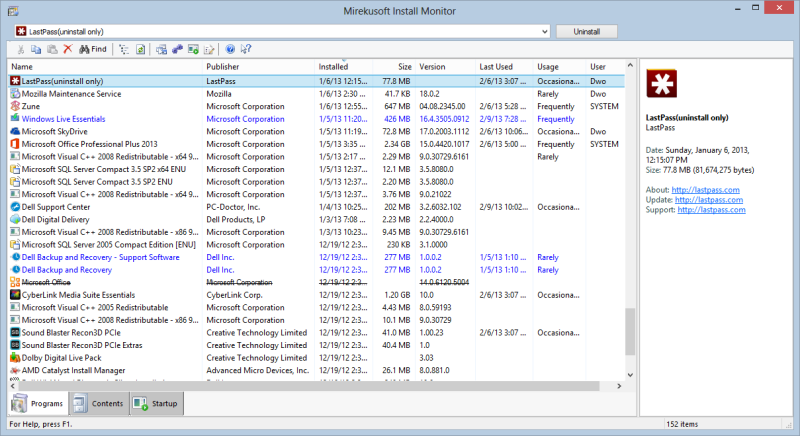Select the Dell Backup and Recovery - Support Software row
The image size is (800, 436).
pos(316,258)
